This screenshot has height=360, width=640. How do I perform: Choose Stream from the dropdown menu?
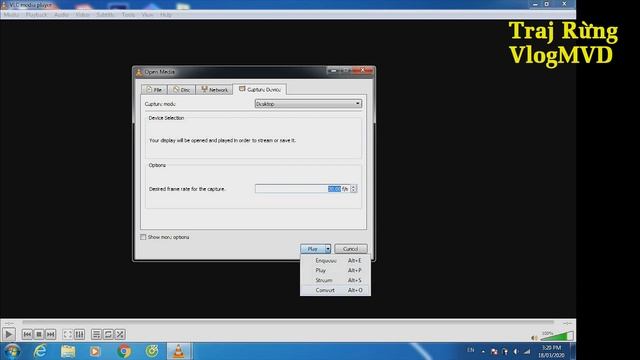(336, 280)
